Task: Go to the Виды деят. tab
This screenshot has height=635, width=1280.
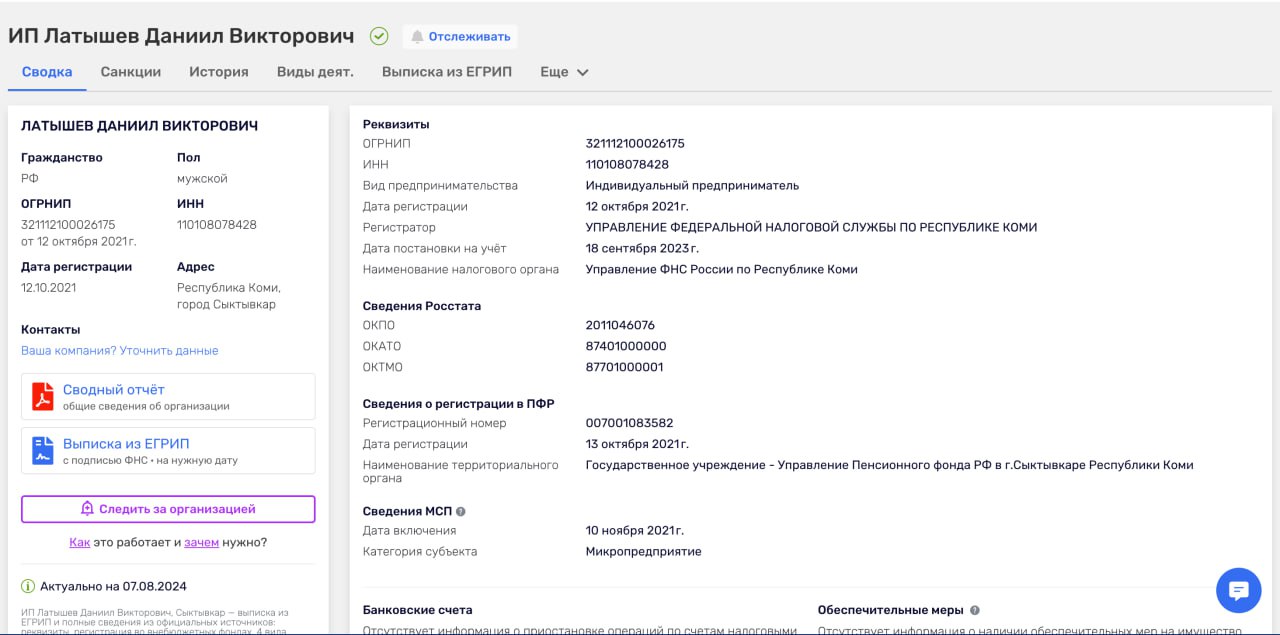Action: (315, 72)
